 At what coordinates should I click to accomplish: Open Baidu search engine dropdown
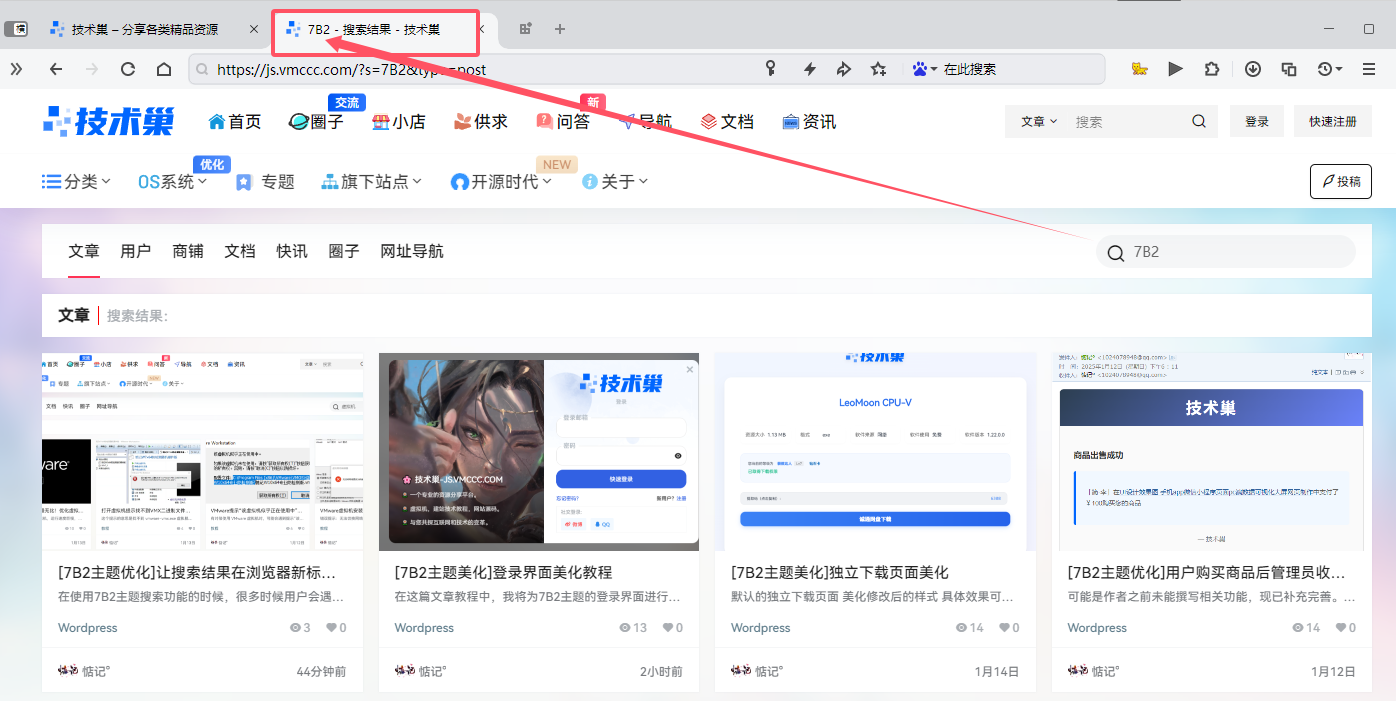pyautogui.click(x=925, y=69)
